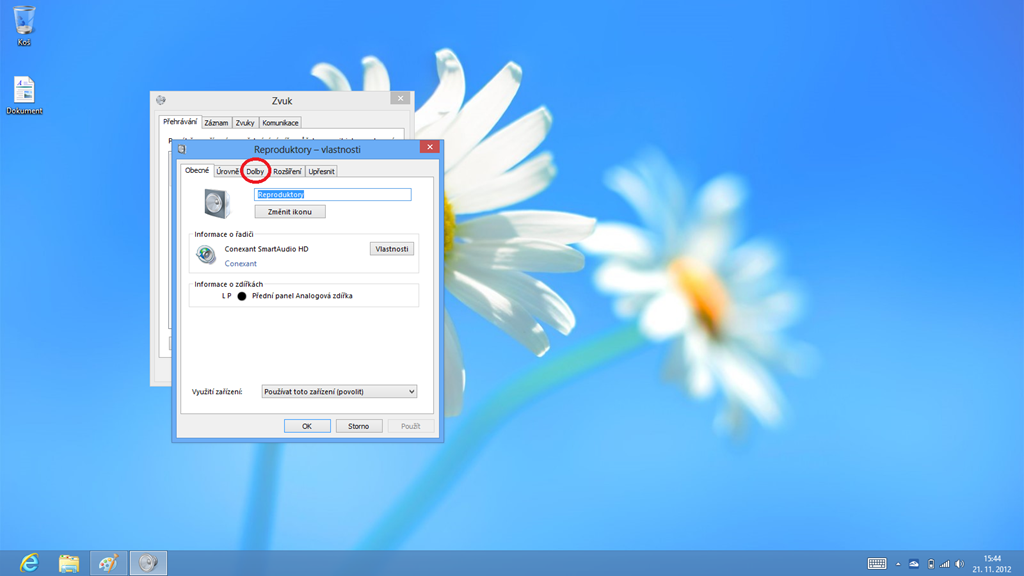Switch to the Paint app in the taskbar
The image size is (1024, 576).
point(108,563)
